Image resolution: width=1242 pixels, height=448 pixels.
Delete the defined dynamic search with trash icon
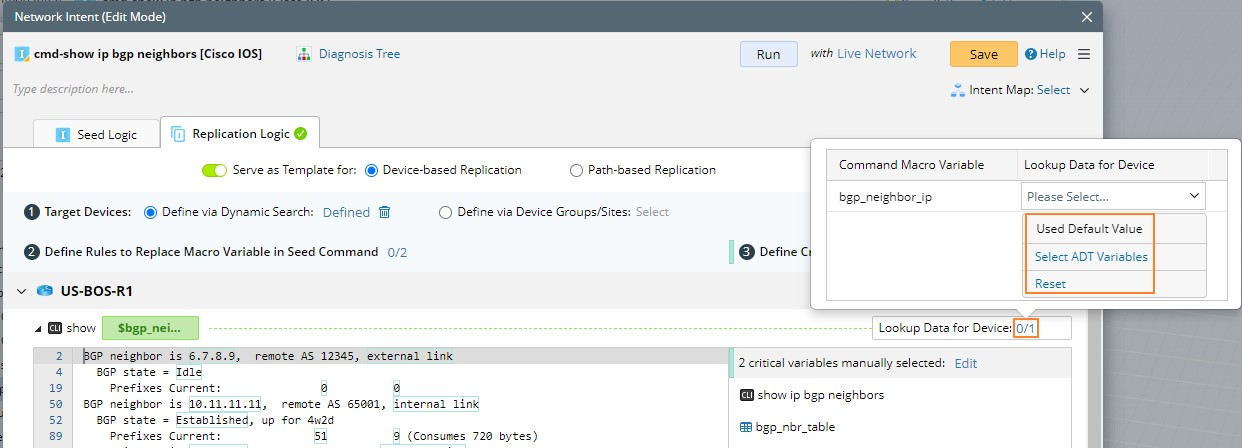click(x=384, y=212)
